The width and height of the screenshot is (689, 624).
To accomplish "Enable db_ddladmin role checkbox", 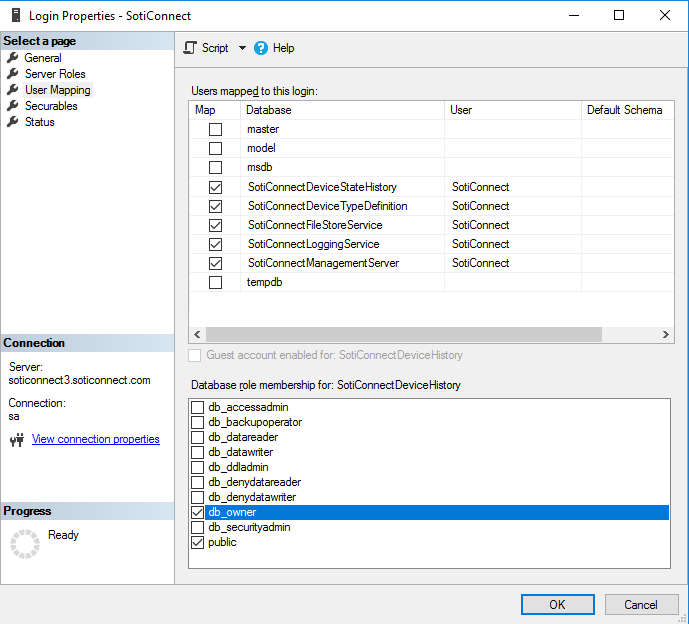I will [198, 467].
